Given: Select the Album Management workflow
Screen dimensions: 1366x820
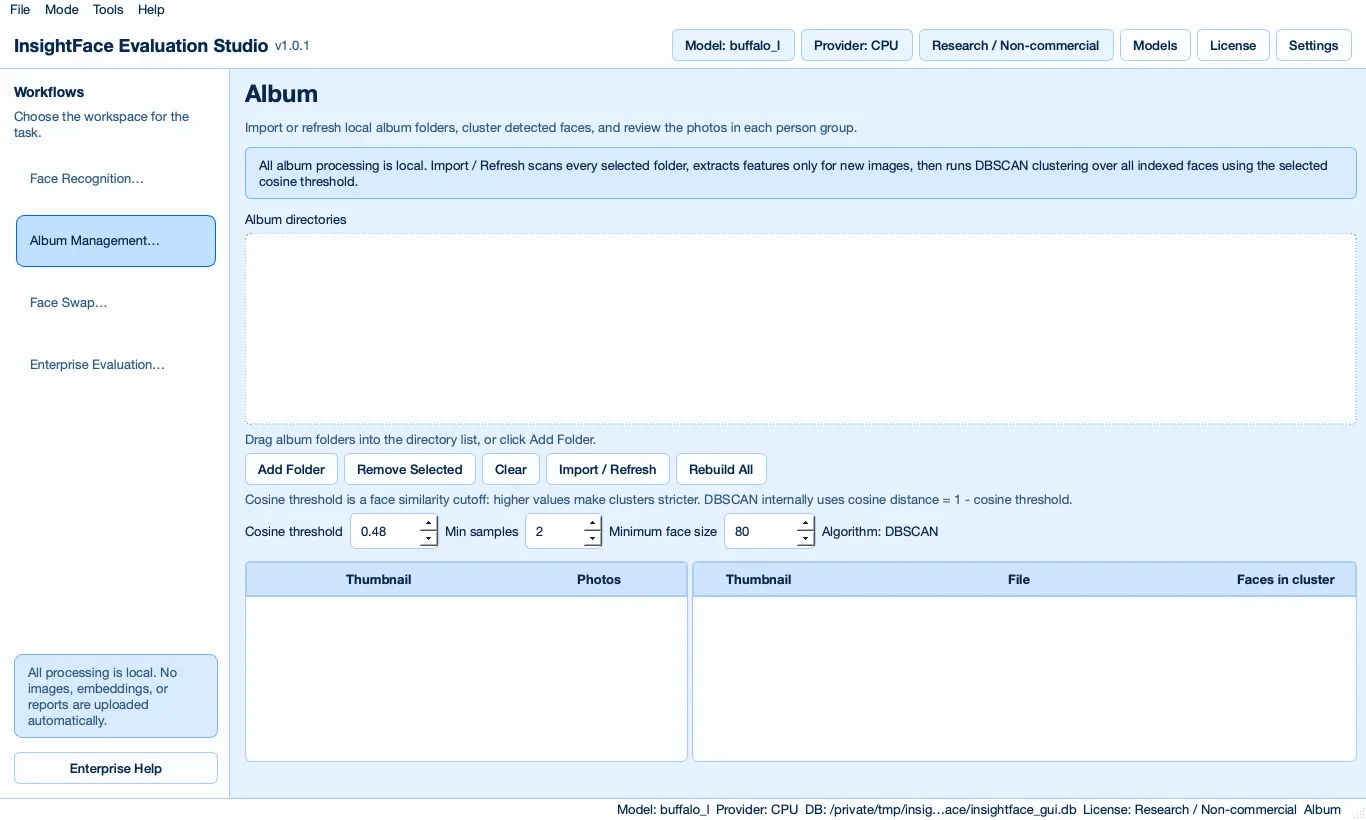Looking at the screenshot, I should [x=116, y=241].
